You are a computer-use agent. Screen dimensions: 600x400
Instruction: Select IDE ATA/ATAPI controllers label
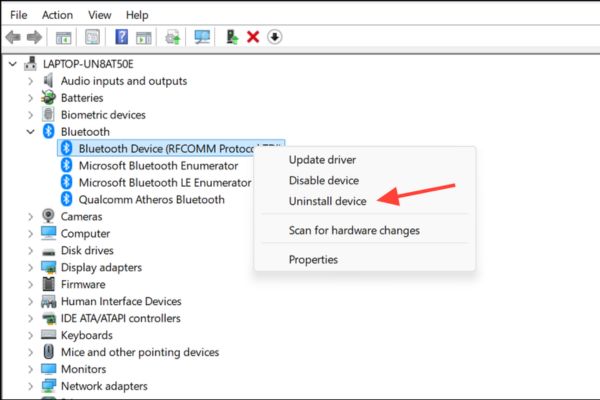pos(121,318)
